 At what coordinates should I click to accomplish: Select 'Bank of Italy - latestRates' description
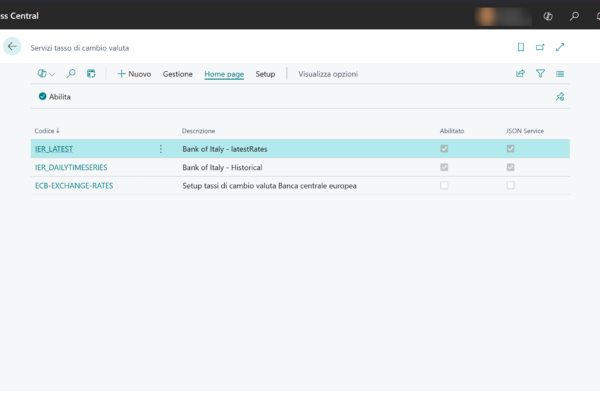point(225,149)
